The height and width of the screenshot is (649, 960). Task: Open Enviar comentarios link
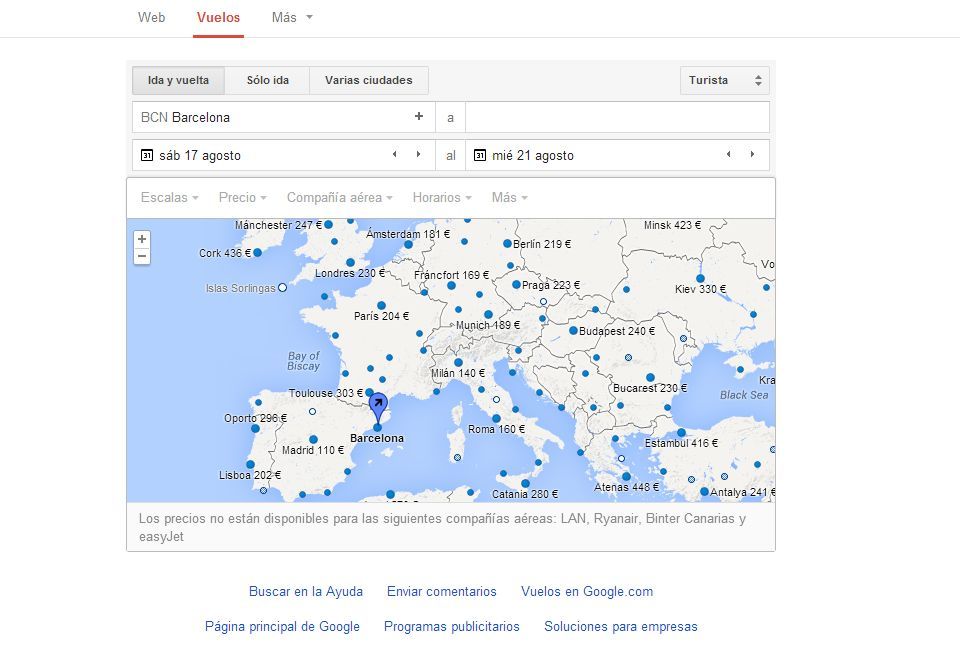click(441, 591)
